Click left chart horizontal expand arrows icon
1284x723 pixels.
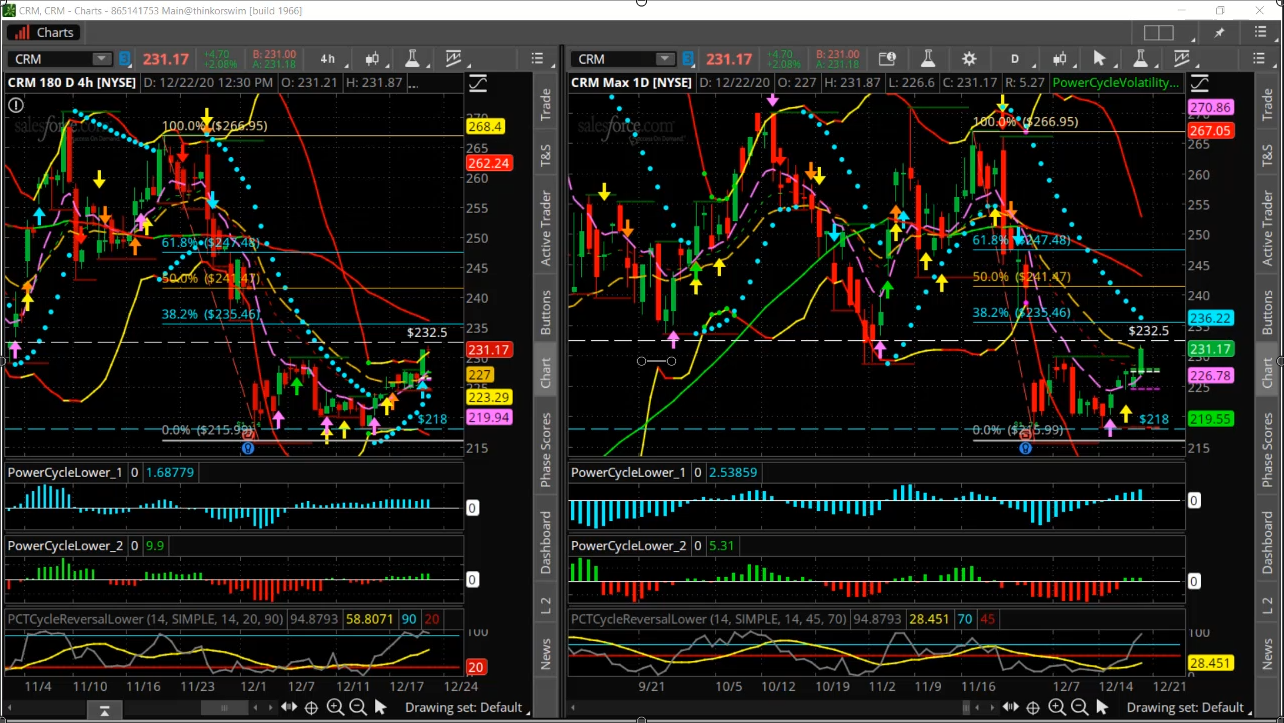point(288,707)
